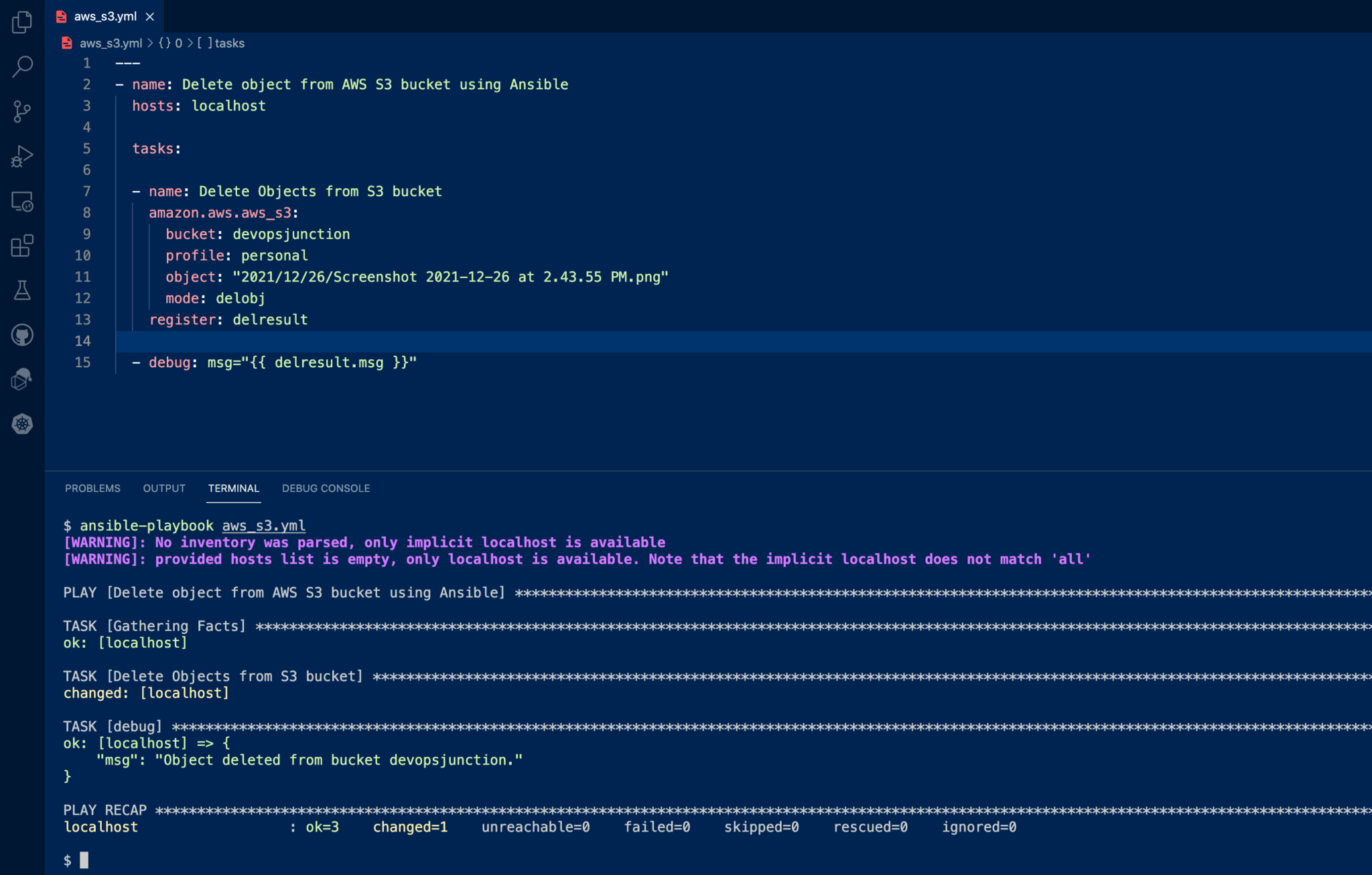Expand the tasks breadcrumb segment

(229, 44)
